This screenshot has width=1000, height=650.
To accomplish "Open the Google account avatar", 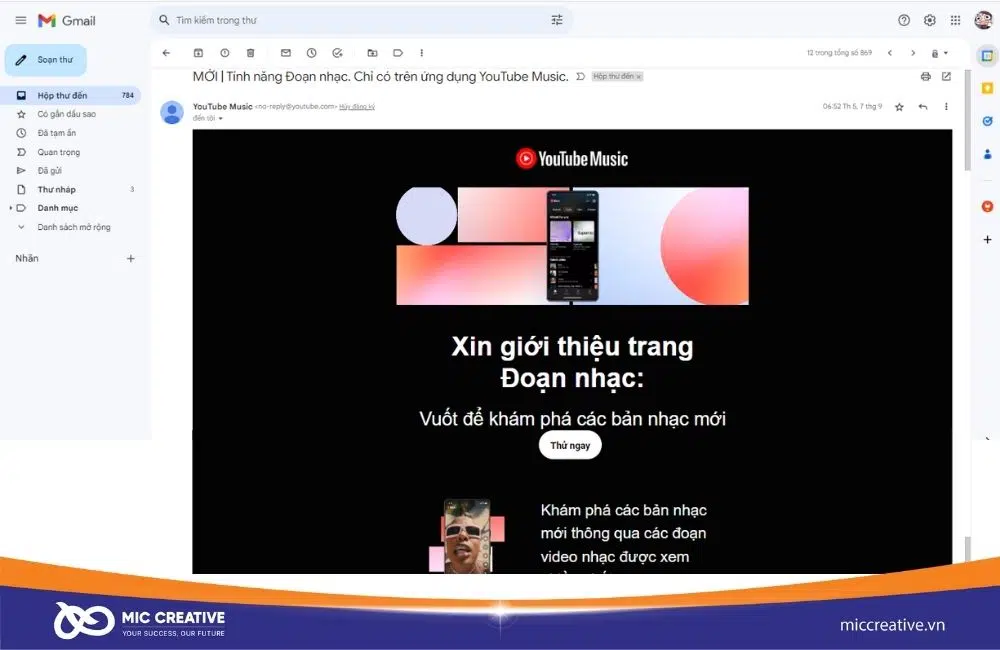I will 983,20.
